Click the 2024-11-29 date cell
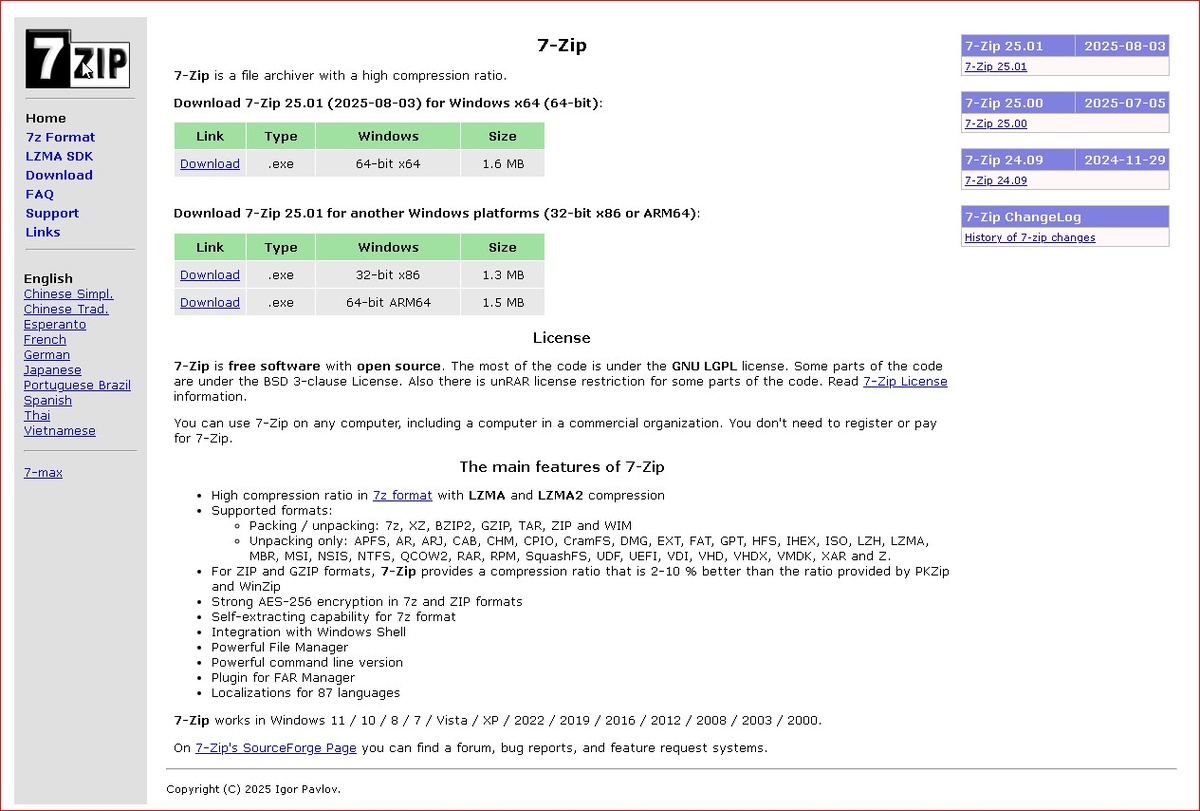 click(x=1124, y=160)
